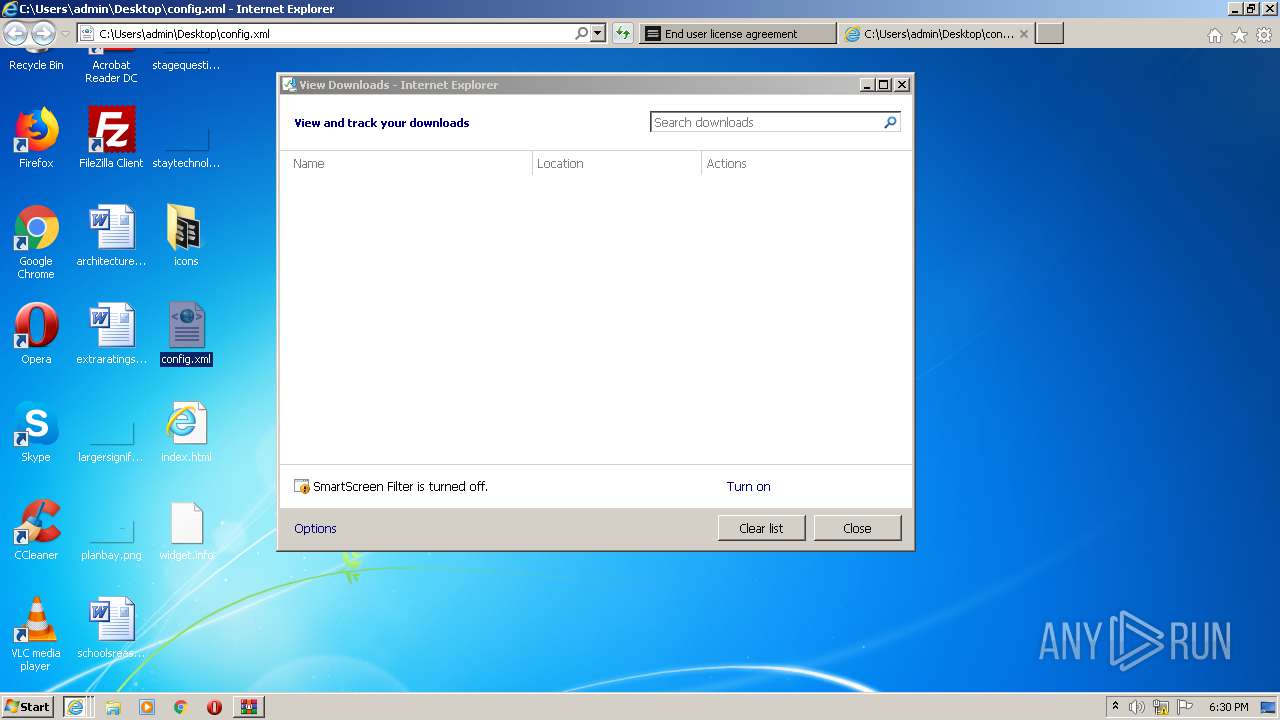Viewport: 1280px width, 720px height.
Task: Open the Start menu
Action: pos(27,707)
